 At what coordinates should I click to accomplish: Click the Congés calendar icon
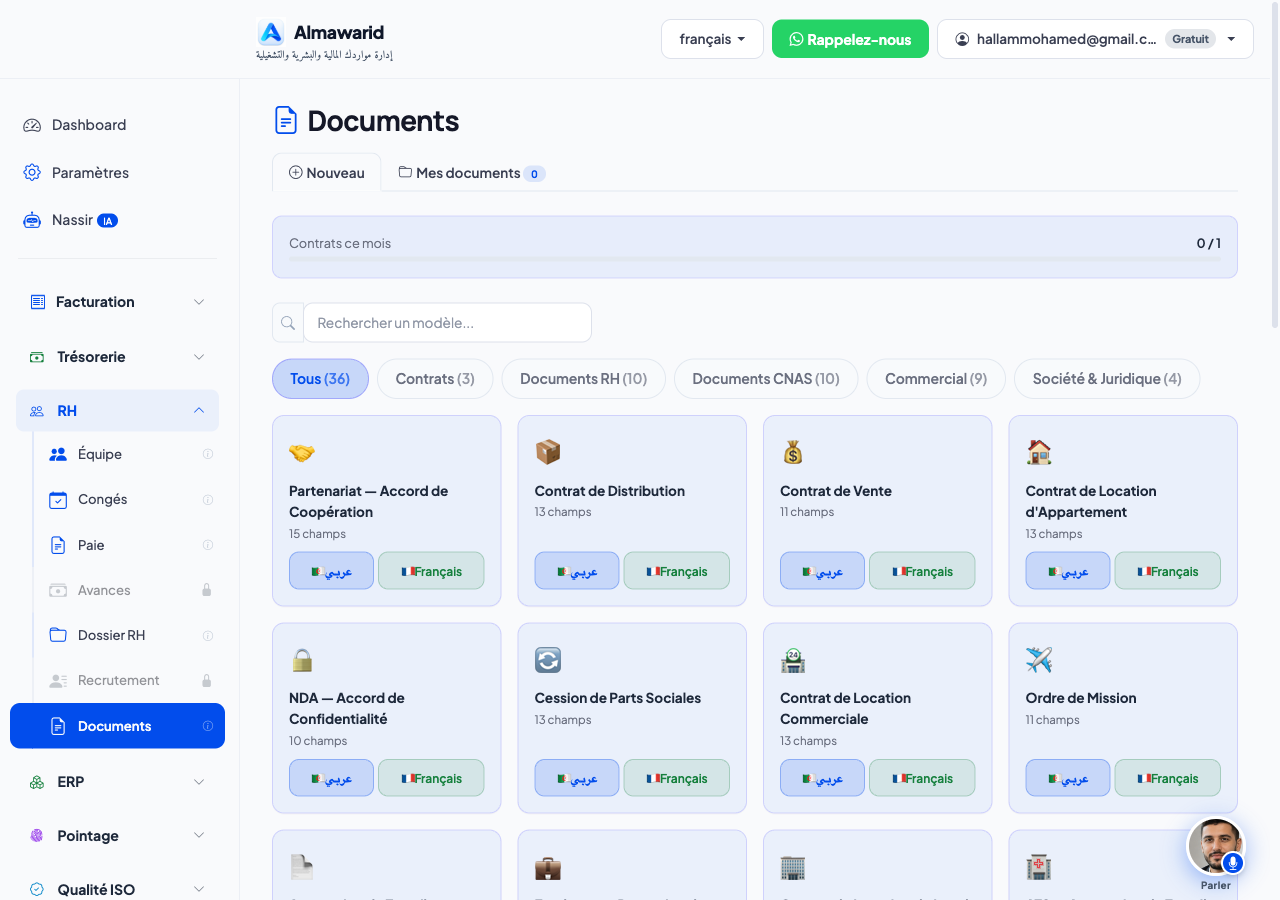tap(58, 499)
